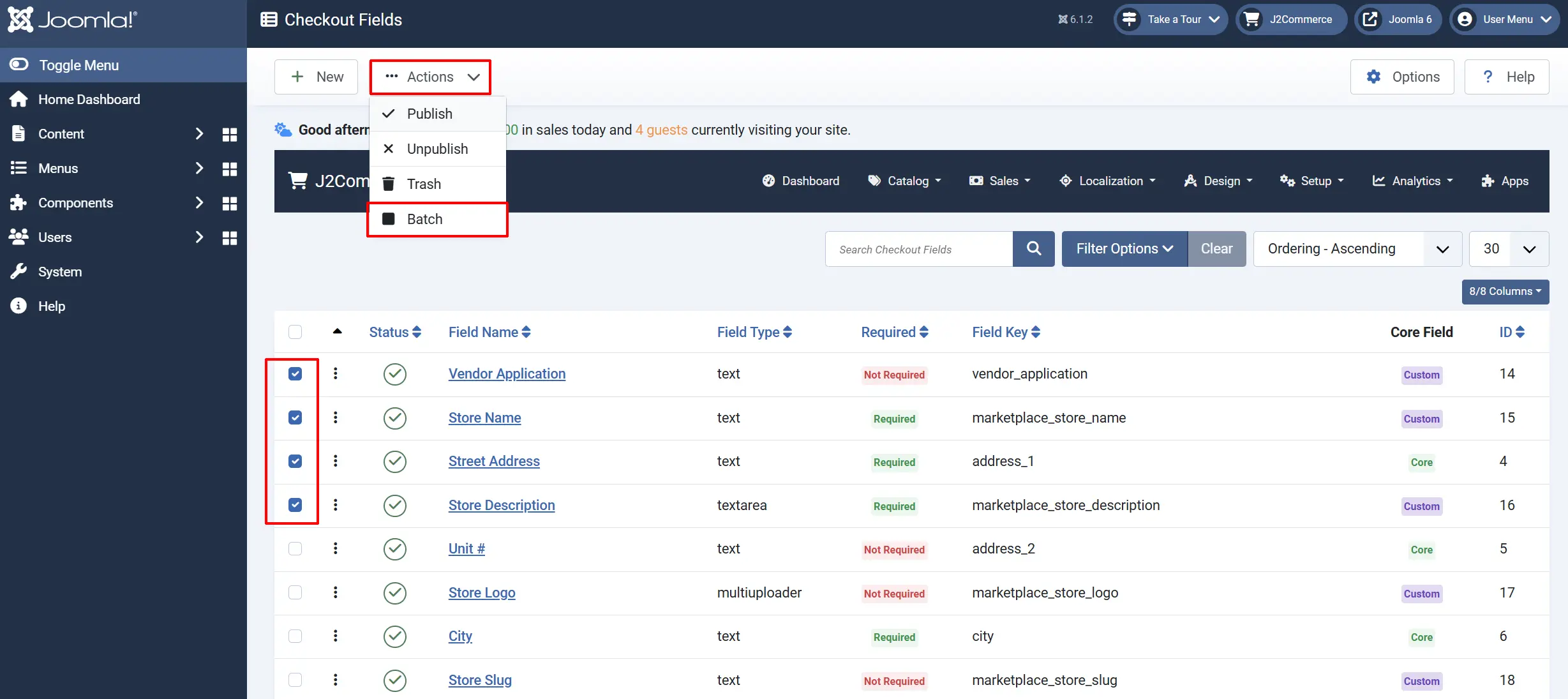Expand the Setup menu in J2Commerce bar
This screenshot has width=1568, height=699.
[1312, 181]
